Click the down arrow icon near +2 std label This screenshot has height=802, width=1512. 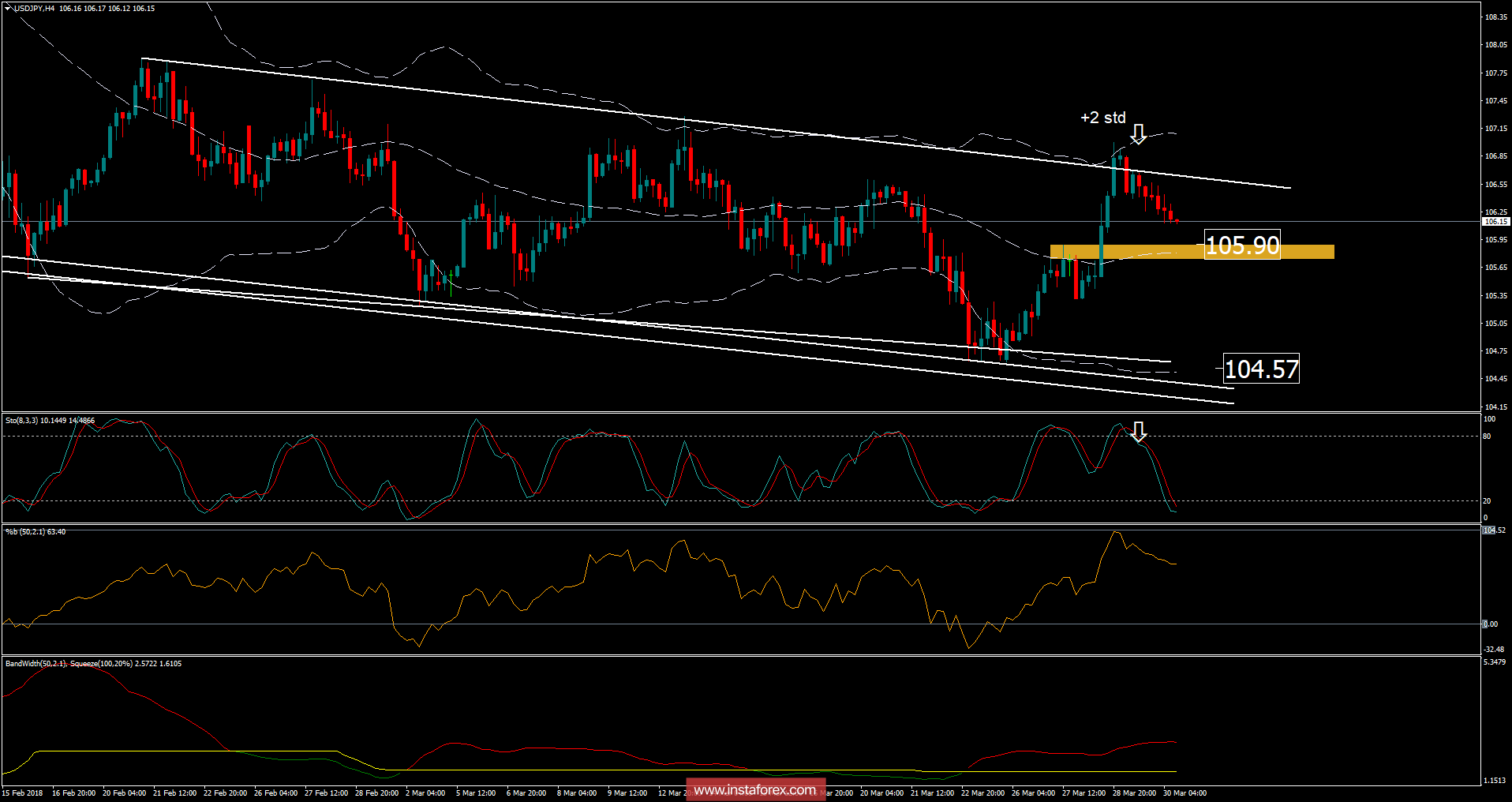(x=1139, y=136)
